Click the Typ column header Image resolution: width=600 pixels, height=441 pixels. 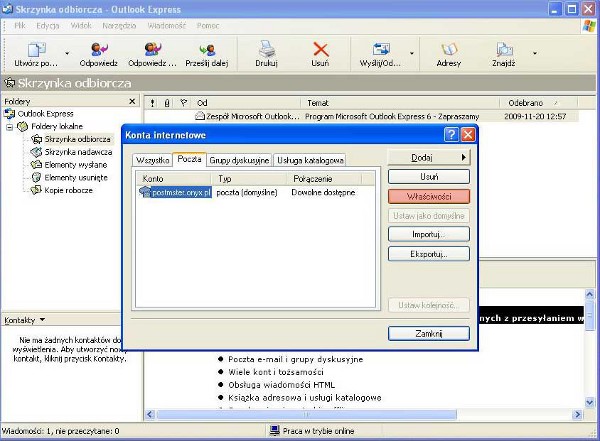tap(249, 179)
